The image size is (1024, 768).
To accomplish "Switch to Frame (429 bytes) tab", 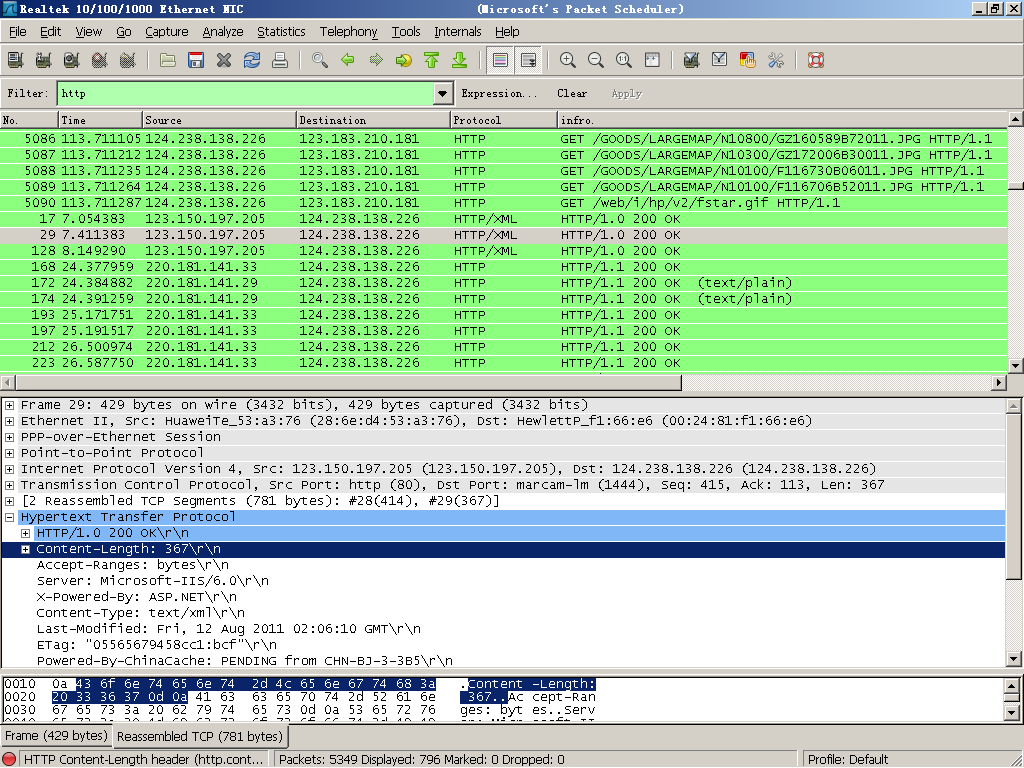I will [x=56, y=736].
